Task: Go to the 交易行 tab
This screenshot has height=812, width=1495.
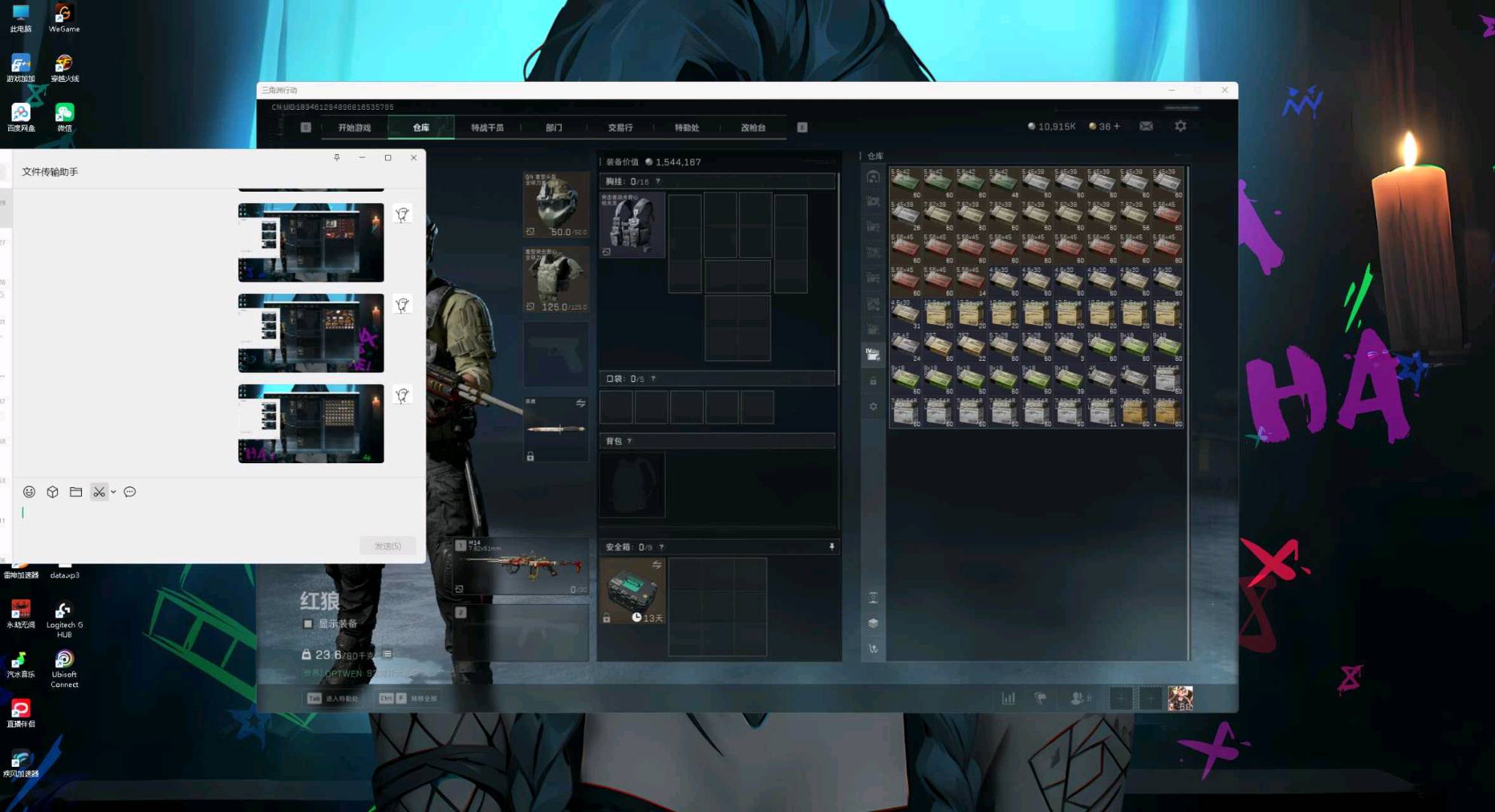Action: [x=620, y=127]
